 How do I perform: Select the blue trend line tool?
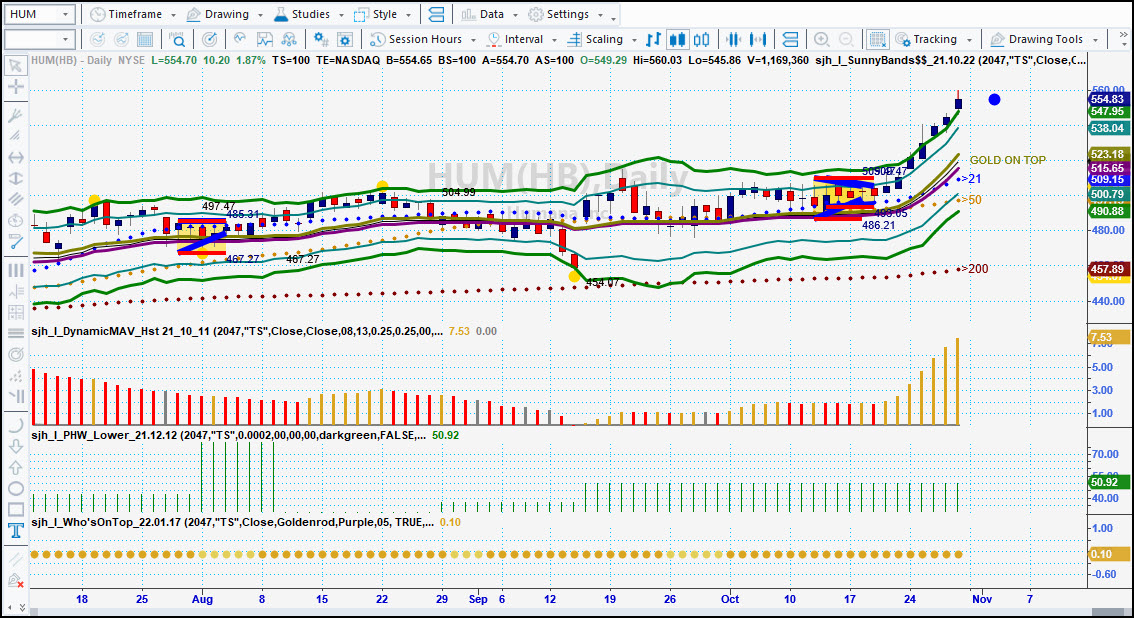[x=15, y=241]
